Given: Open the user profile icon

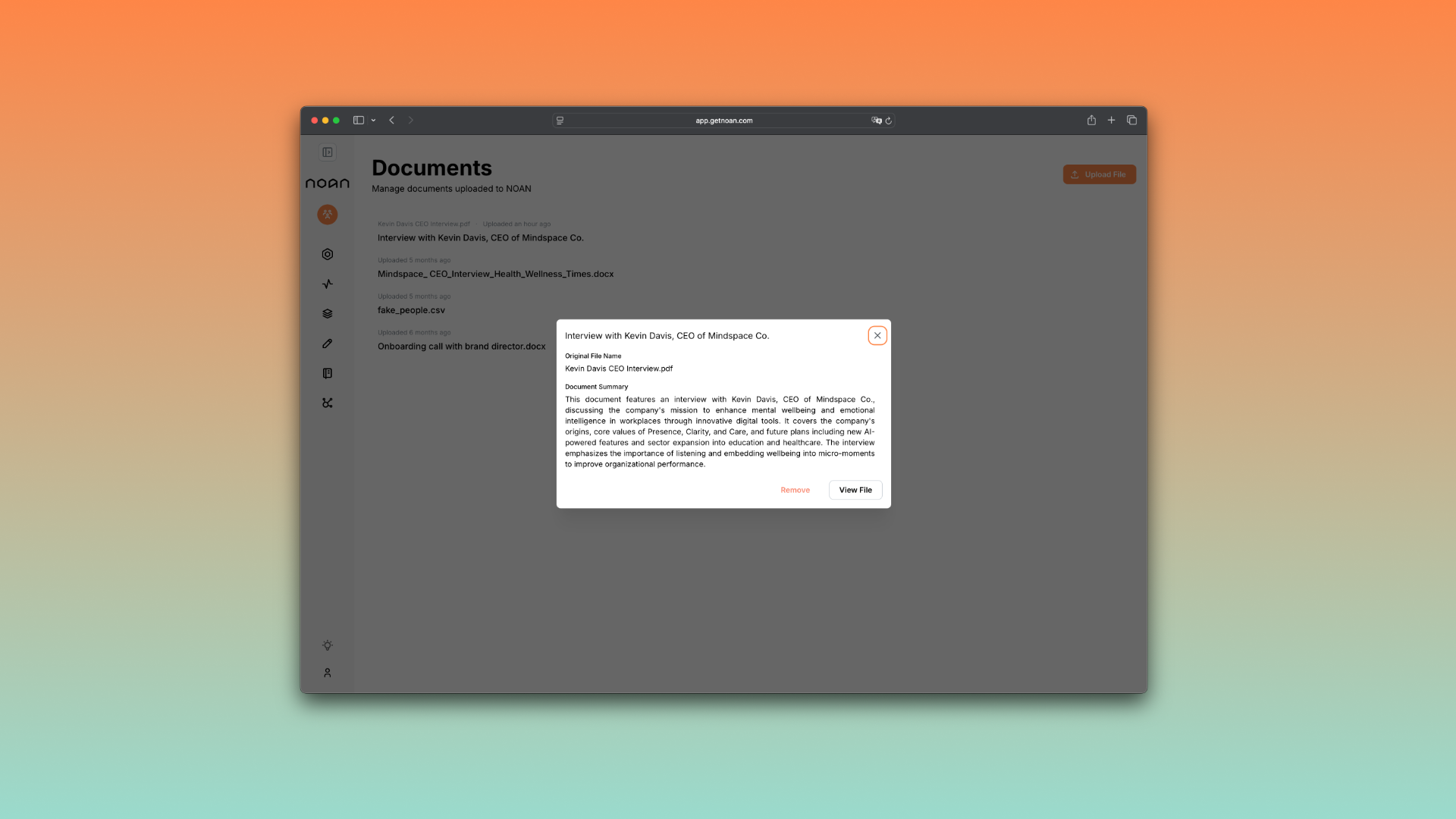Looking at the screenshot, I should [328, 673].
